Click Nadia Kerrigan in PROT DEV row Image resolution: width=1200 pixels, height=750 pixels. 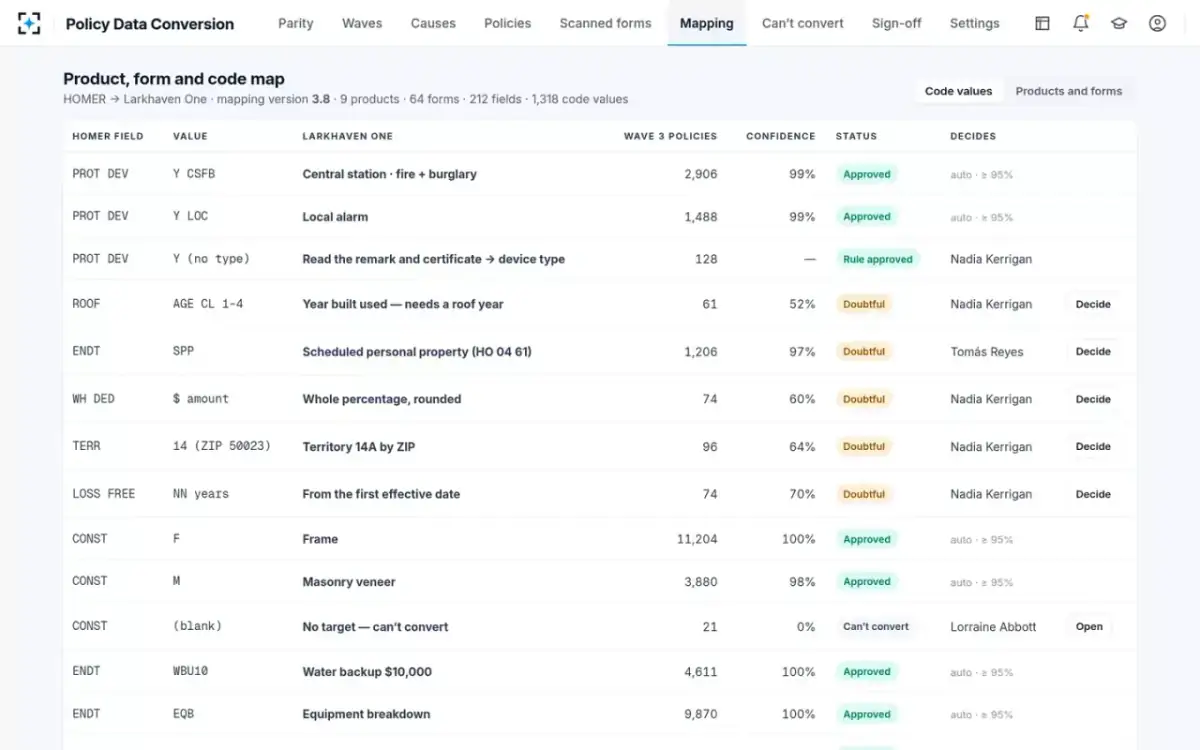coord(991,259)
